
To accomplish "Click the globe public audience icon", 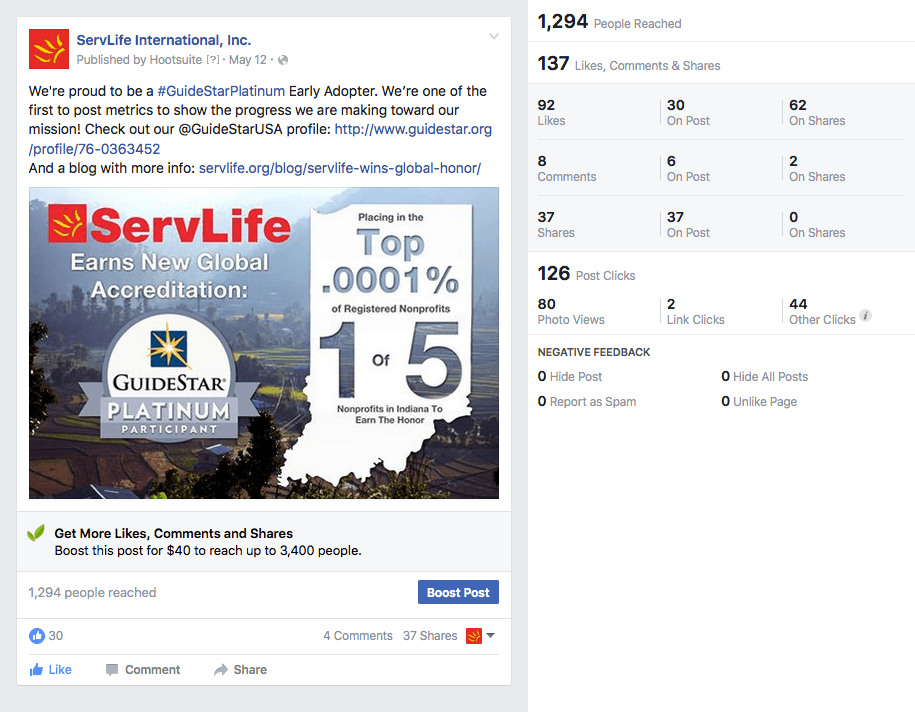I will click(283, 60).
